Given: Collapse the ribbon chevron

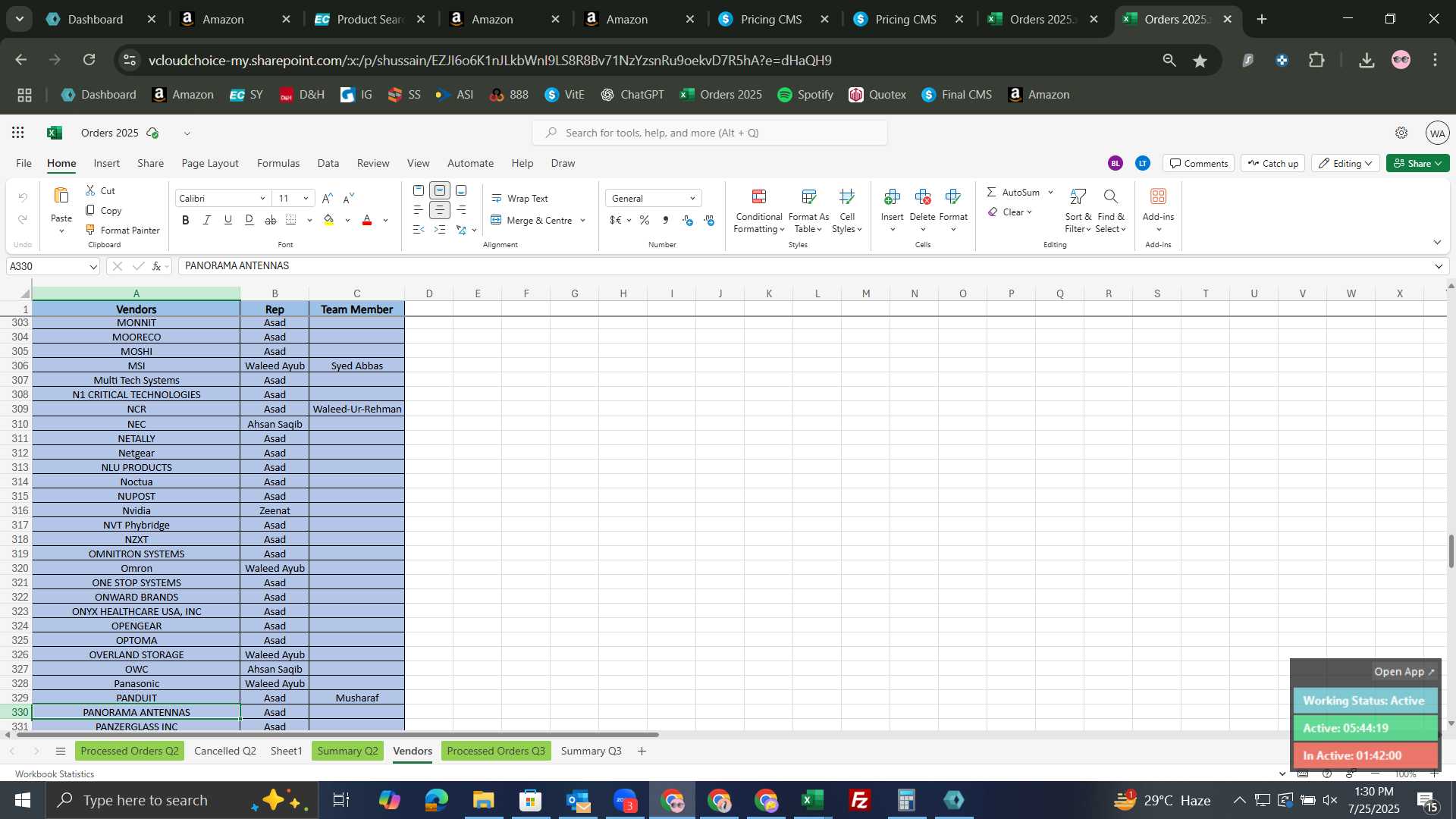Looking at the screenshot, I should pos(1437,243).
